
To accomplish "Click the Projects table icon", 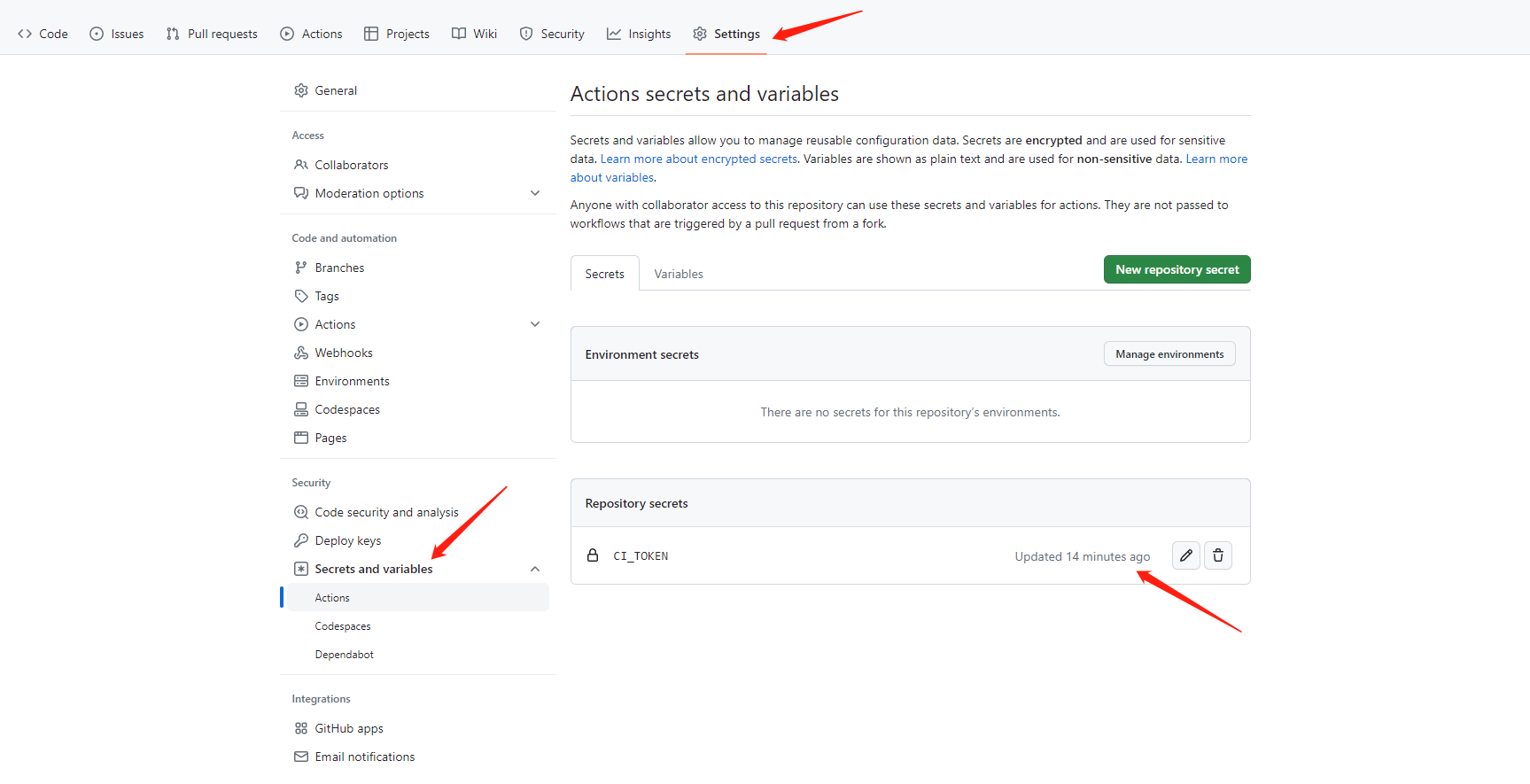I will [x=371, y=34].
